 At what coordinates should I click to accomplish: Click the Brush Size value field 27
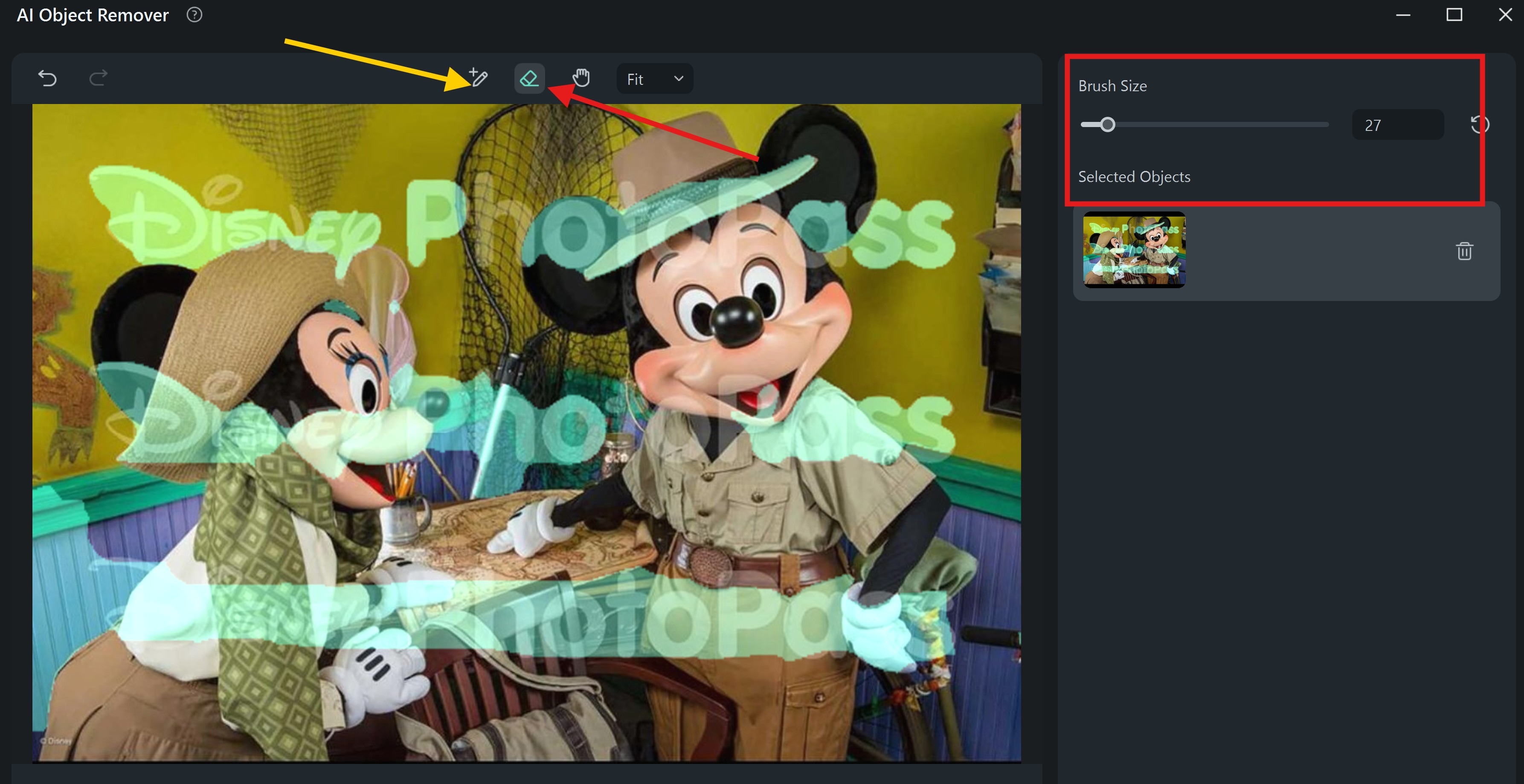click(x=1397, y=125)
